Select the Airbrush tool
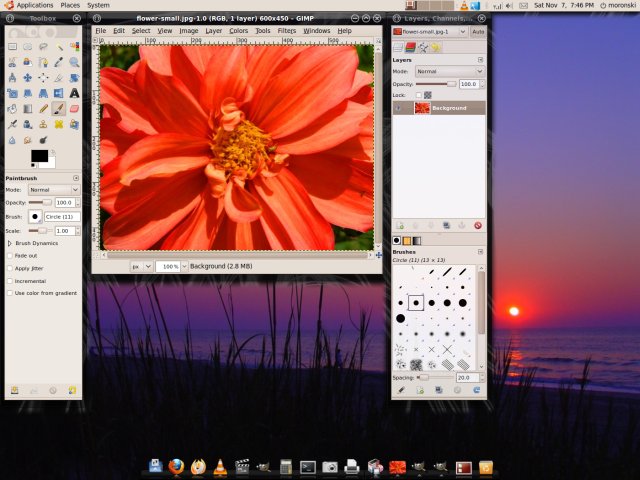Image resolution: width=640 pixels, height=480 pixels. point(12,124)
